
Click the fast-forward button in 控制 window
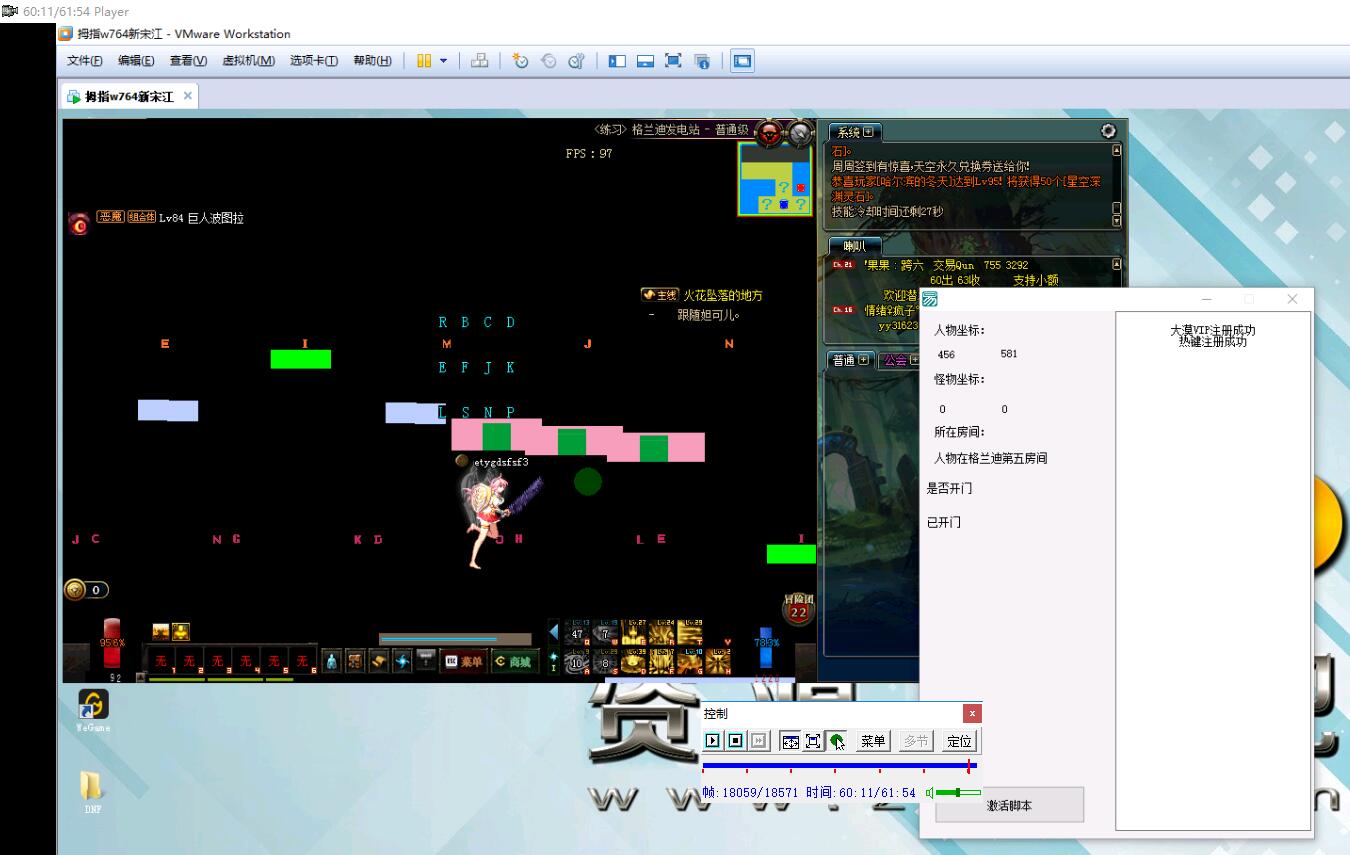(x=759, y=741)
